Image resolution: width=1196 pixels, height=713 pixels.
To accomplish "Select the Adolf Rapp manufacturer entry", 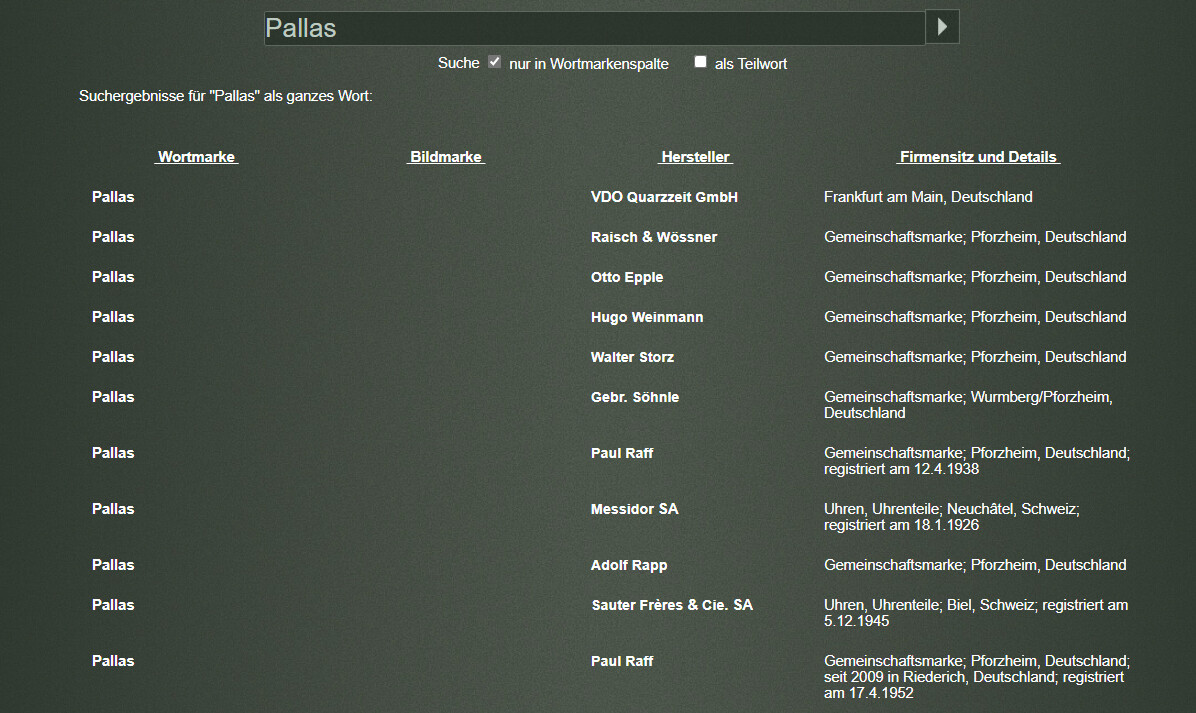I will [629, 565].
